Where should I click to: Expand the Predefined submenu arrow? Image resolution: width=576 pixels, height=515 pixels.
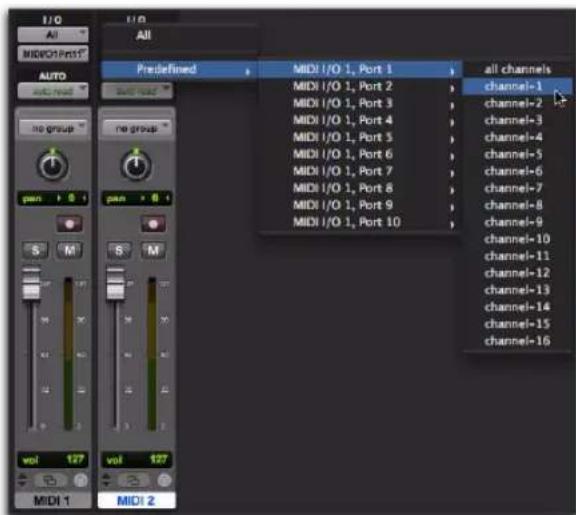pyautogui.click(x=248, y=71)
